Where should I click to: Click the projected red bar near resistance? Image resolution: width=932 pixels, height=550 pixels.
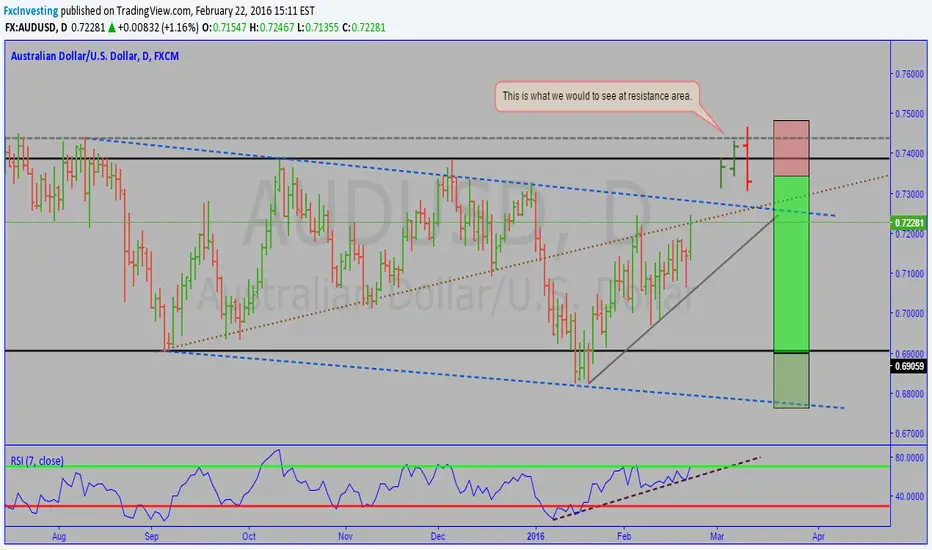pos(747,159)
